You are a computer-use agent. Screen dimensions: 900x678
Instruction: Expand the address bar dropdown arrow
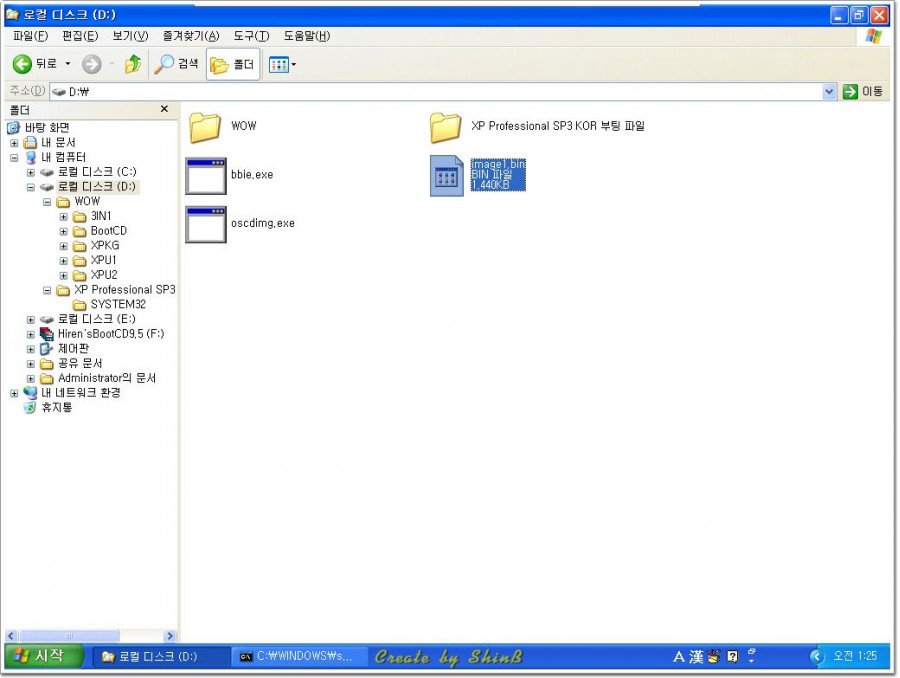[829, 91]
